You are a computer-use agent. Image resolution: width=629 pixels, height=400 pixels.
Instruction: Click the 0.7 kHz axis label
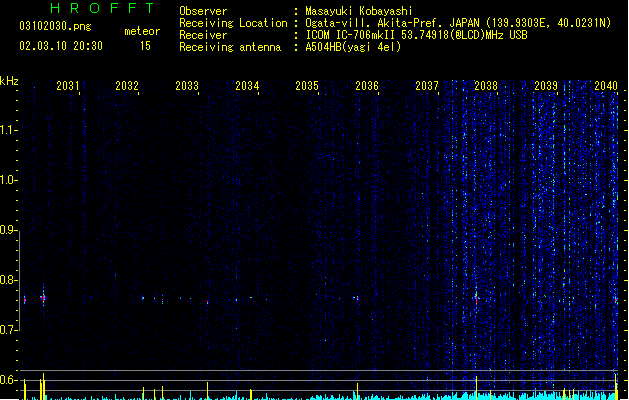pos(8,330)
